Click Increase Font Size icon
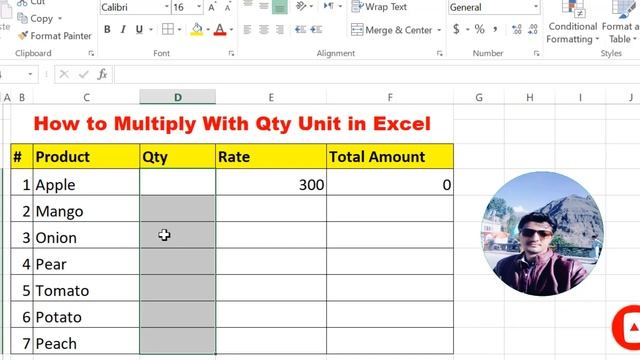The width and height of the screenshot is (640, 360). [x=212, y=7]
